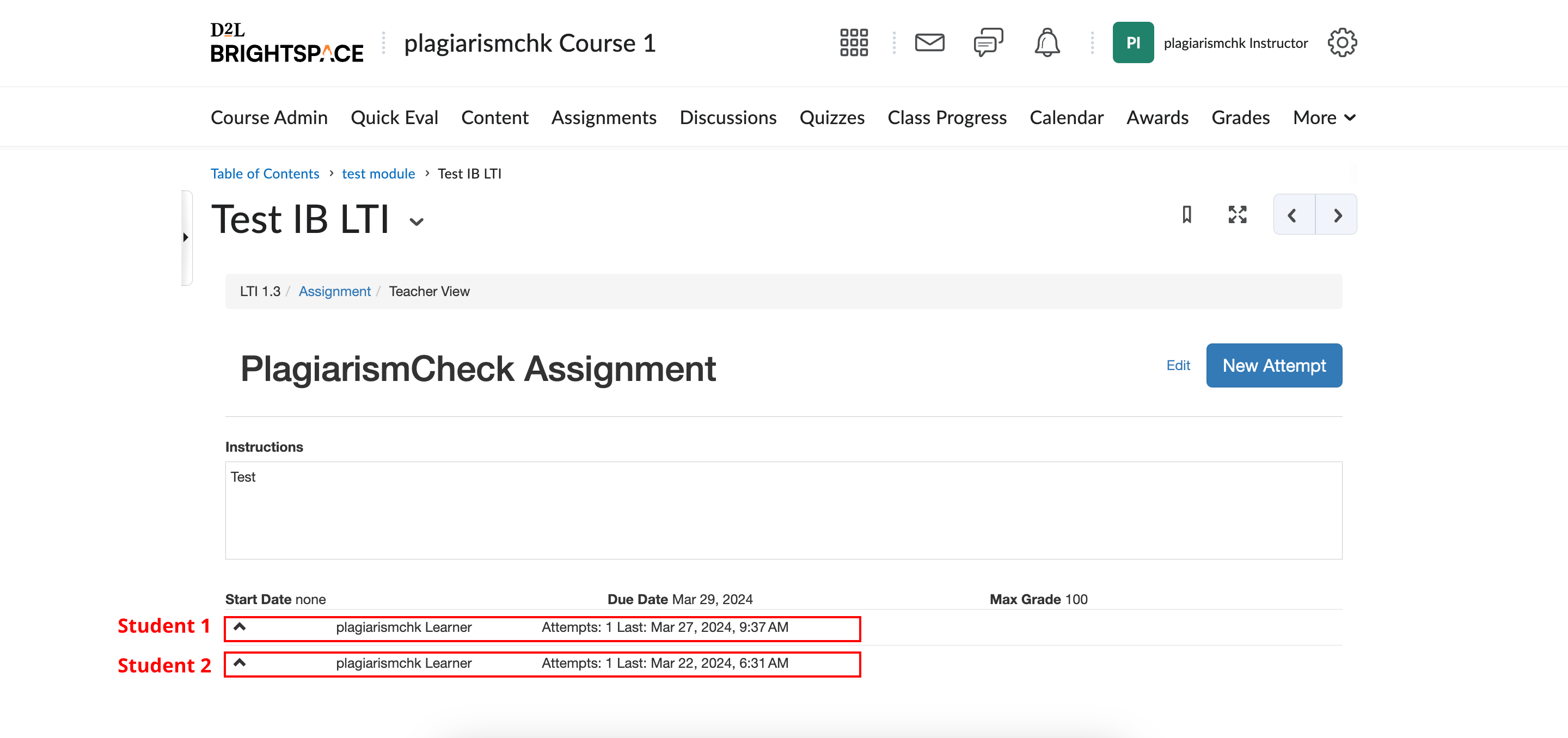Select the Quizzes menu item
Image resolution: width=1568 pixels, height=738 pixels.
pos(833,117)
